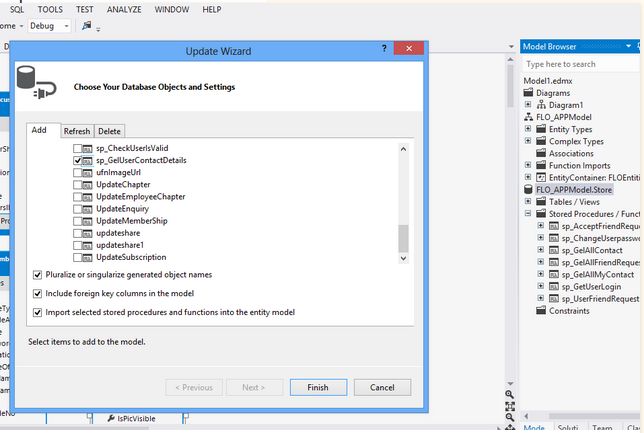Viewport: 644px width, 433px height.
Task: Click the list scroll down arrow
Action: [x=403, y=258]
